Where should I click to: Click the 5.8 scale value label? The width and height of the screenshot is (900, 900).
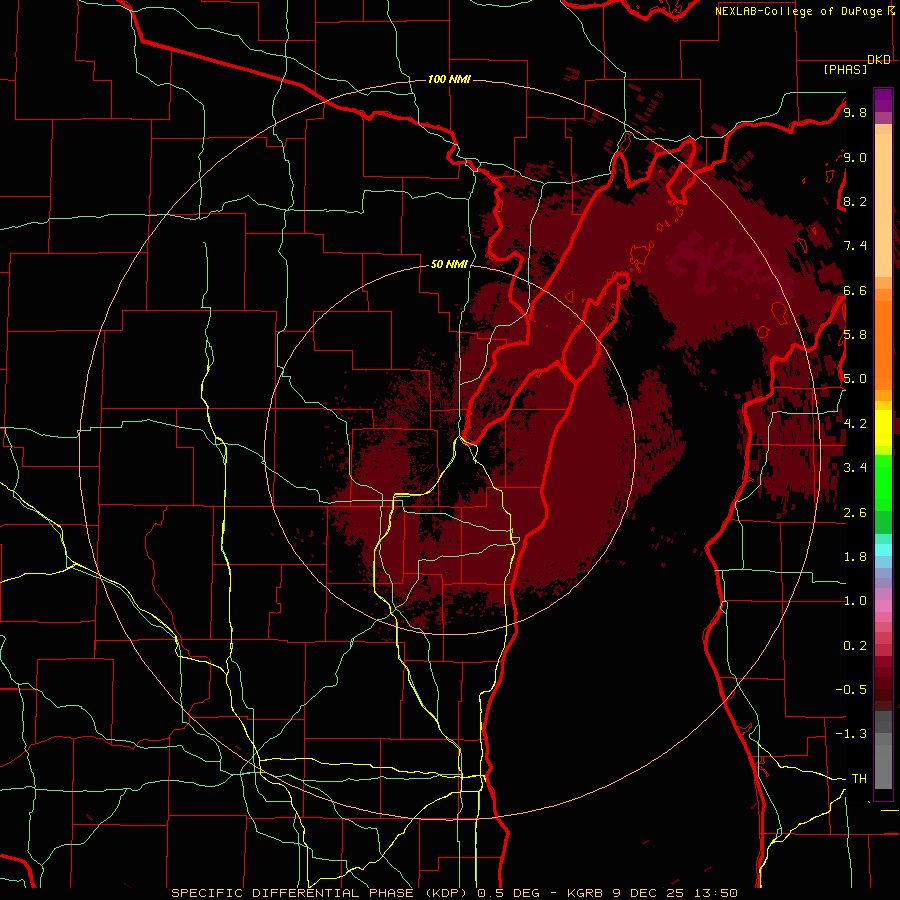(x=855, y=335)
